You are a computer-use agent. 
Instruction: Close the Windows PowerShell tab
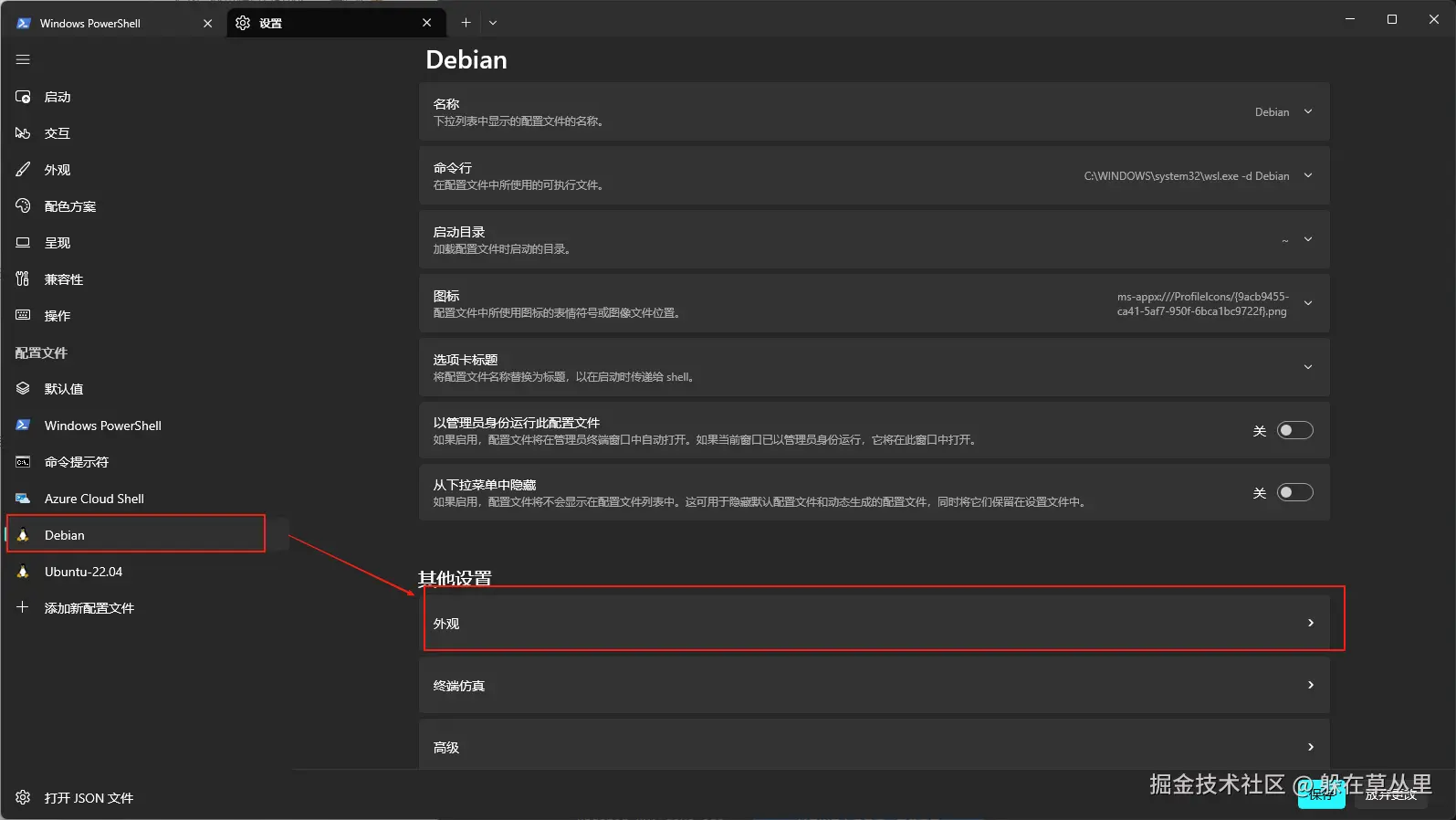208,23
